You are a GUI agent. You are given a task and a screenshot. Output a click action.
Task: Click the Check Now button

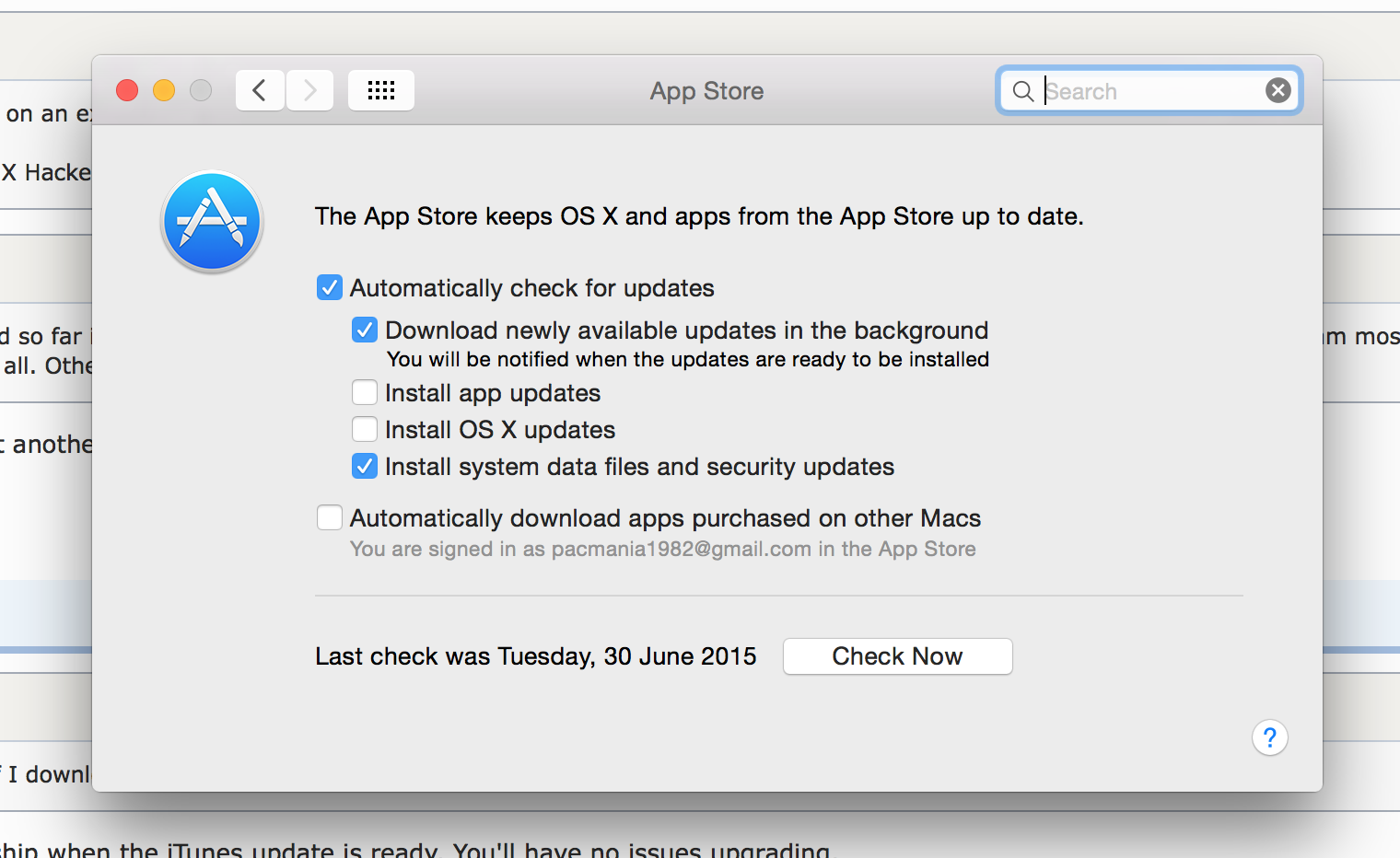pyautogui.click(x=898, y=656)
